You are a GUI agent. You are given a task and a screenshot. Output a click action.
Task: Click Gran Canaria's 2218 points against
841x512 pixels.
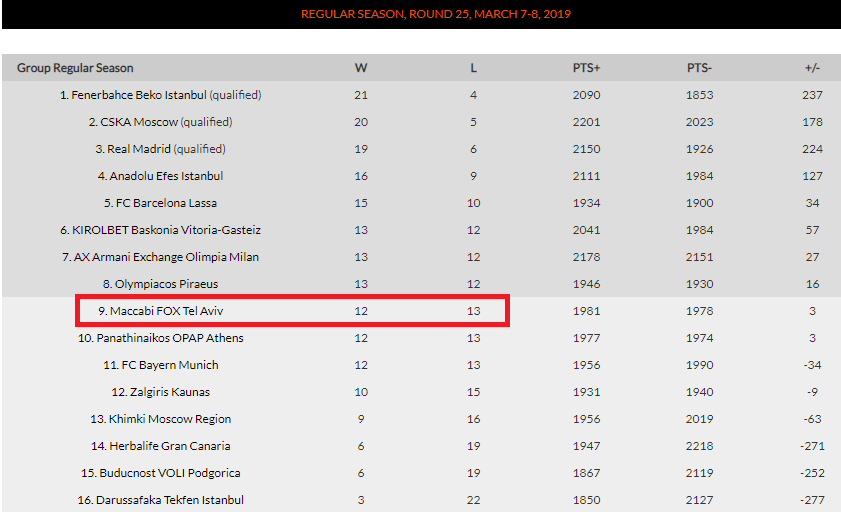pos(699,446)
